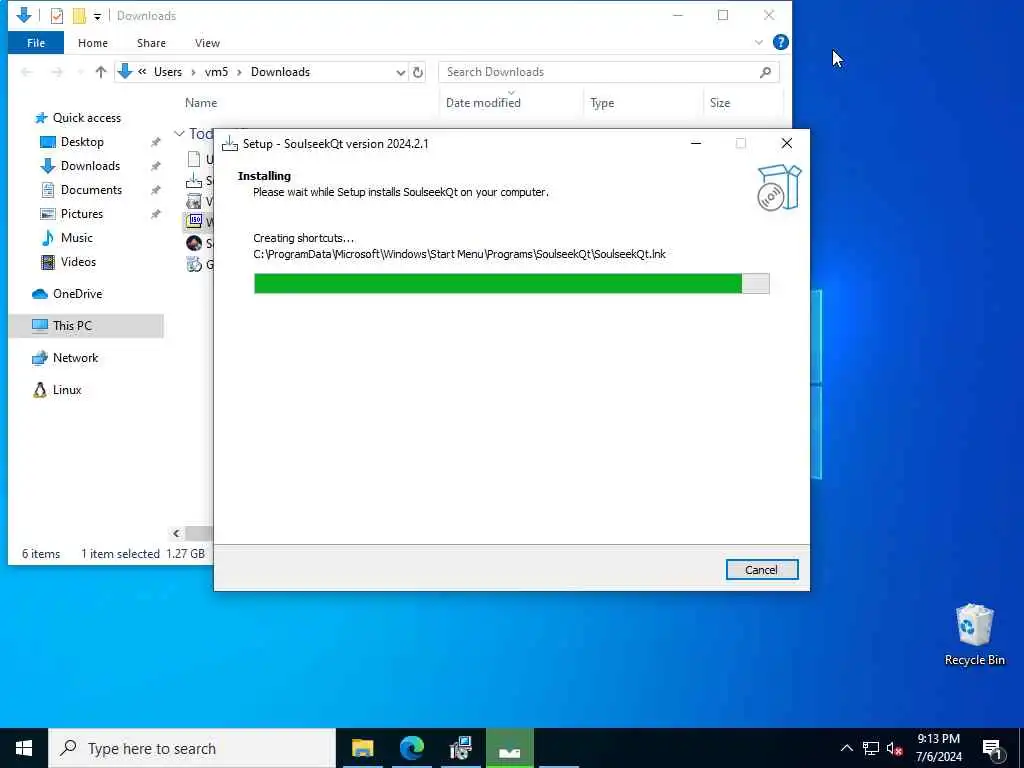Sort by the Size column header
1024x768 pixels.
coord(720,103)
